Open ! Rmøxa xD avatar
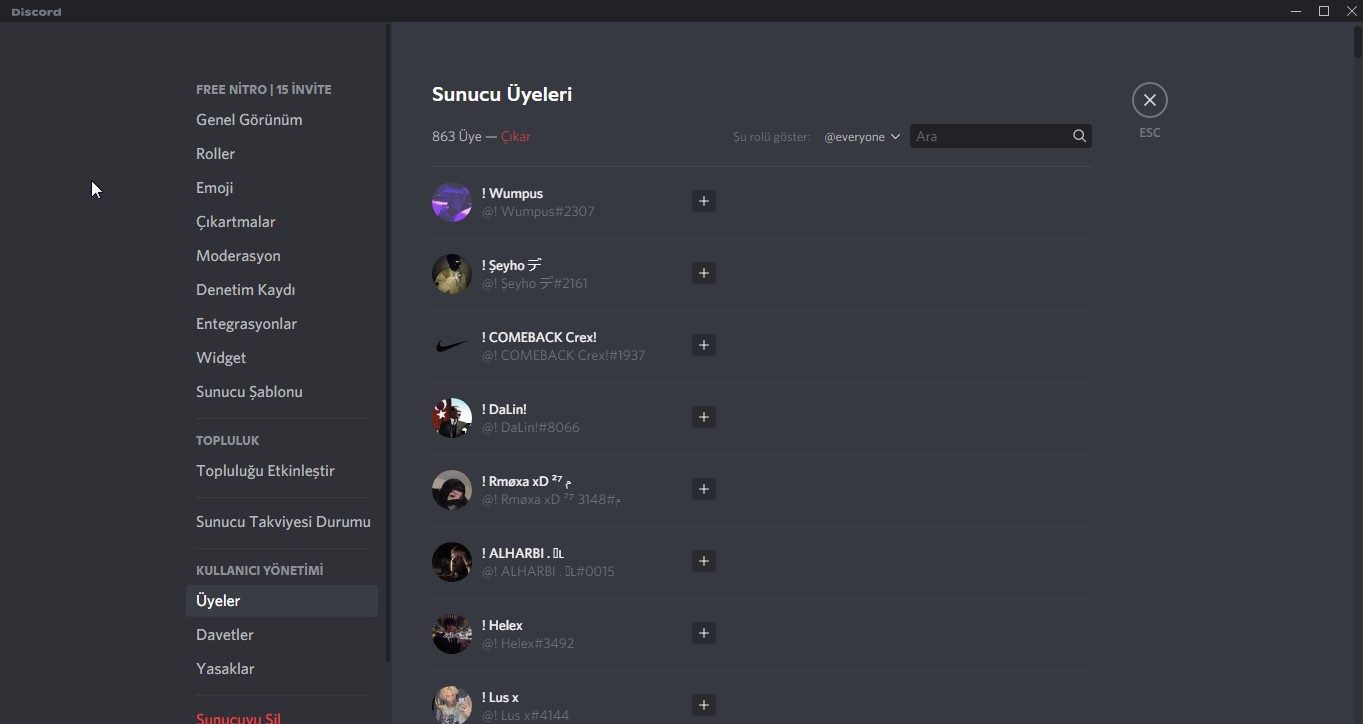 point(452,490)
